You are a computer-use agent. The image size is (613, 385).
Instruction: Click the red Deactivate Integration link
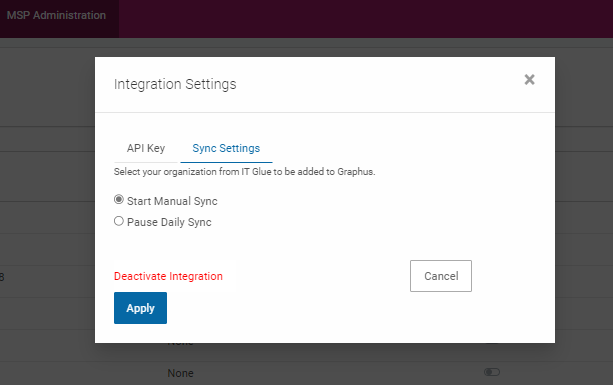pyautogui.click(x=168, y=276)
